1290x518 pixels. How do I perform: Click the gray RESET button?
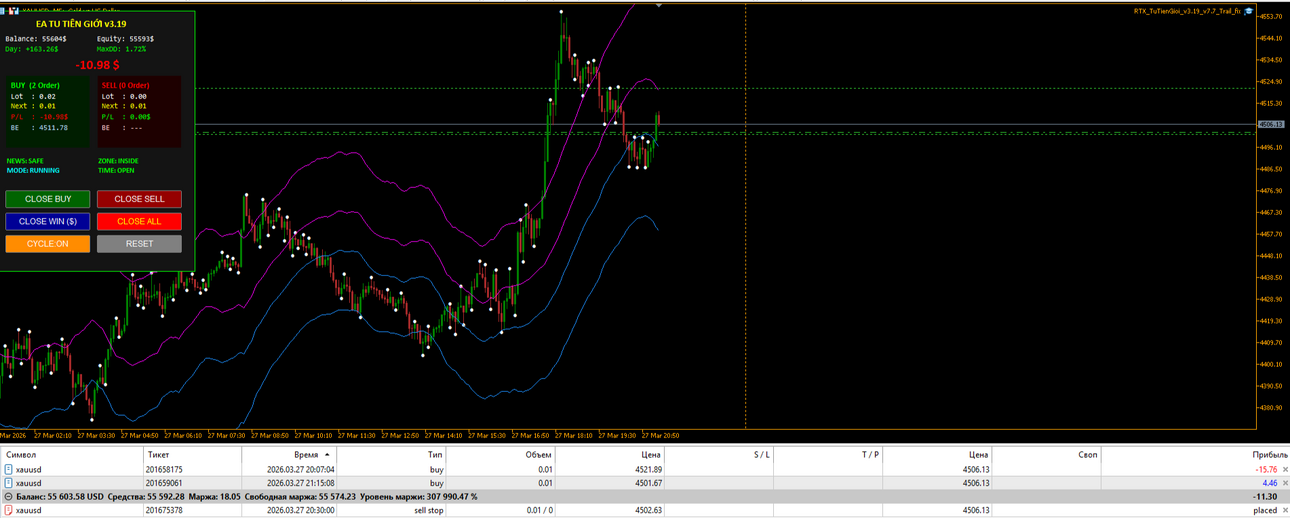click(x=139, y=244)
